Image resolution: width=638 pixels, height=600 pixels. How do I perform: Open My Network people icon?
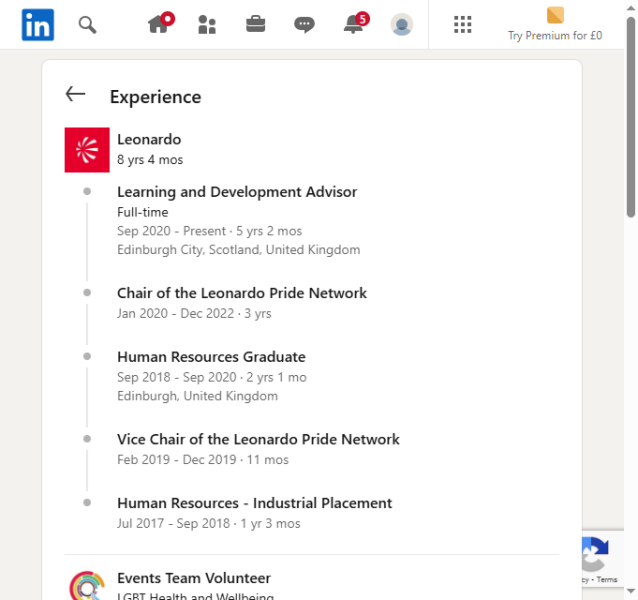coord(207,25)
